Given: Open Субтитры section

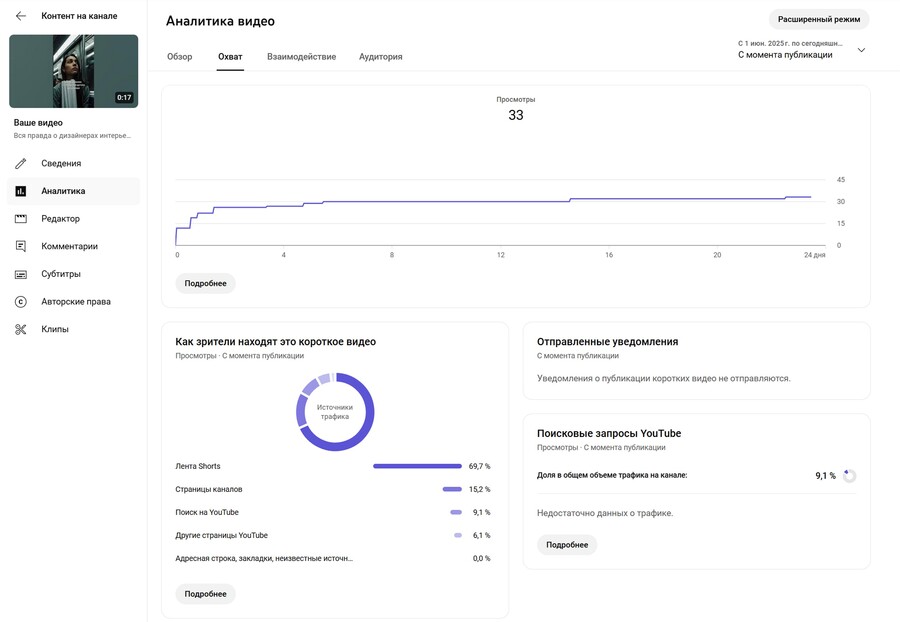Looking at the screenshot, I should [x=73, y=274].
